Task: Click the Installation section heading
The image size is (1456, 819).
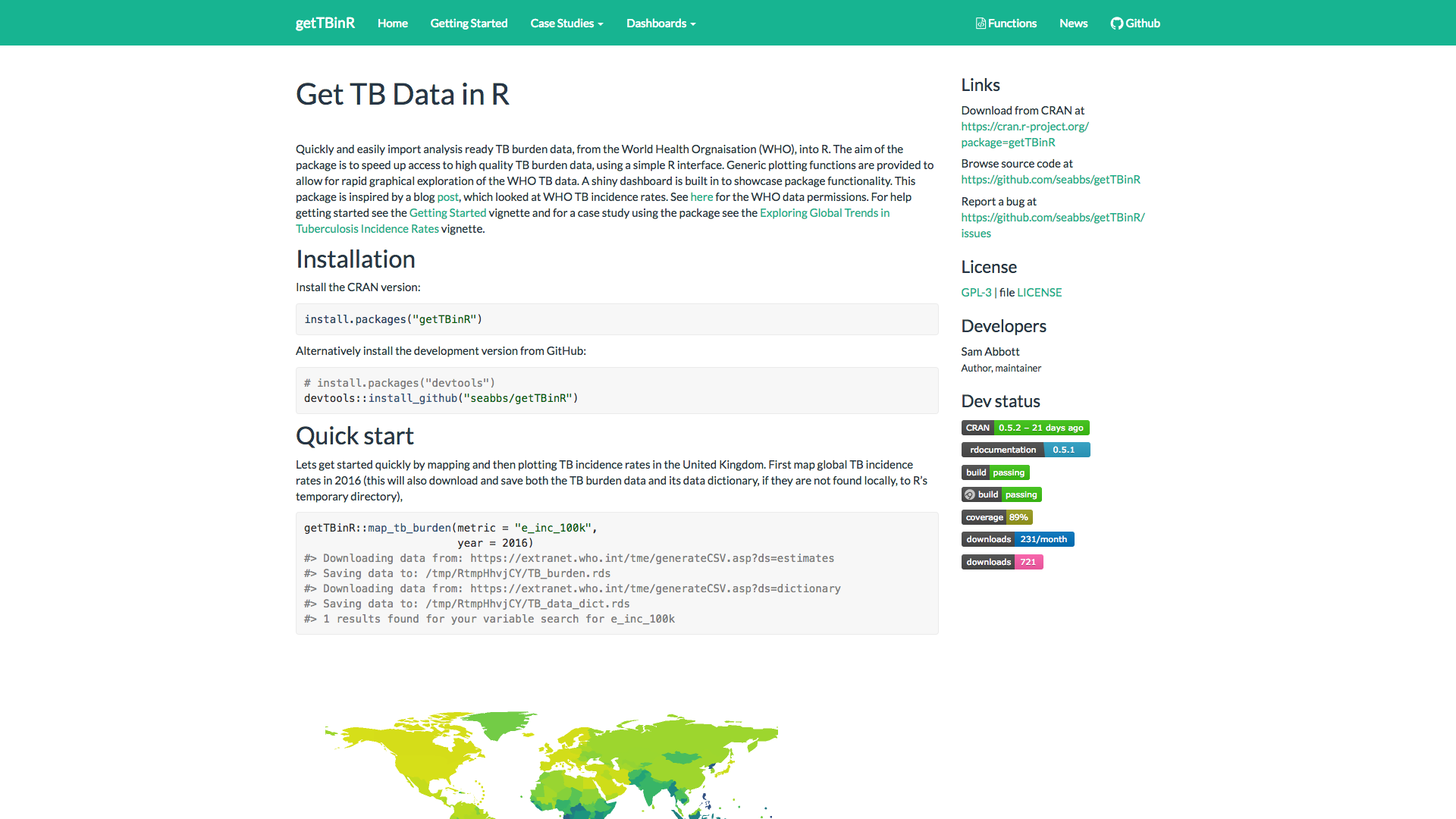Action: click(x=355, y=259)
